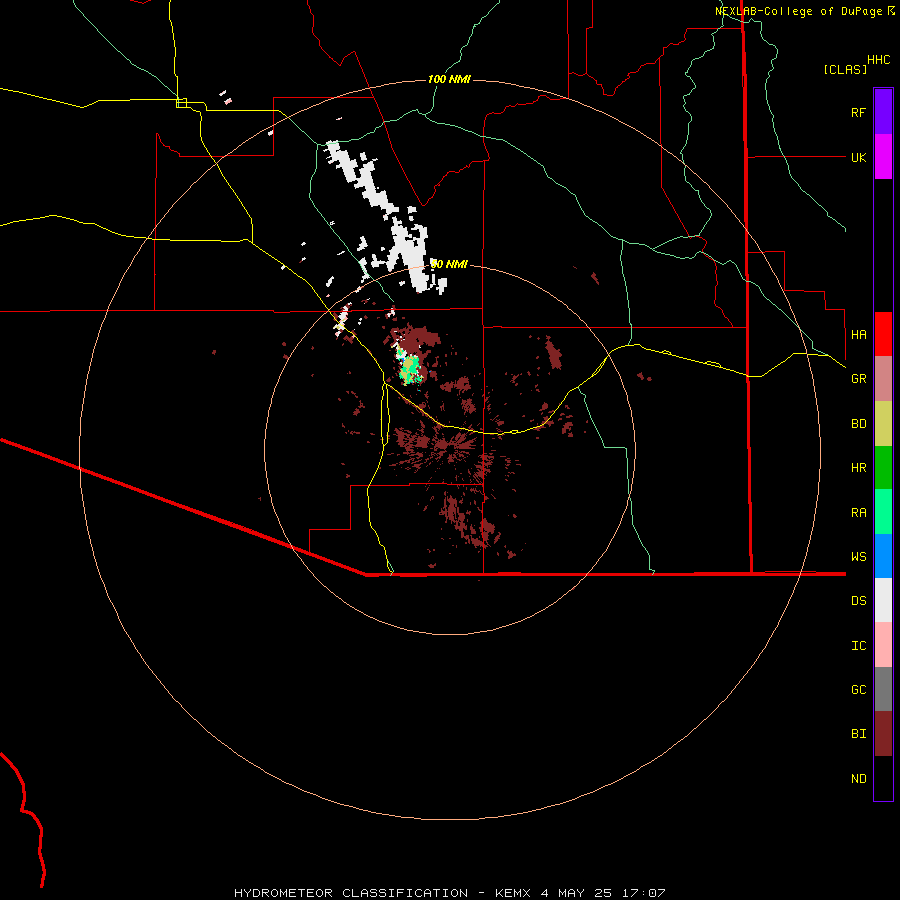Click the HA red legend swatch

click(x=883, y=334)
